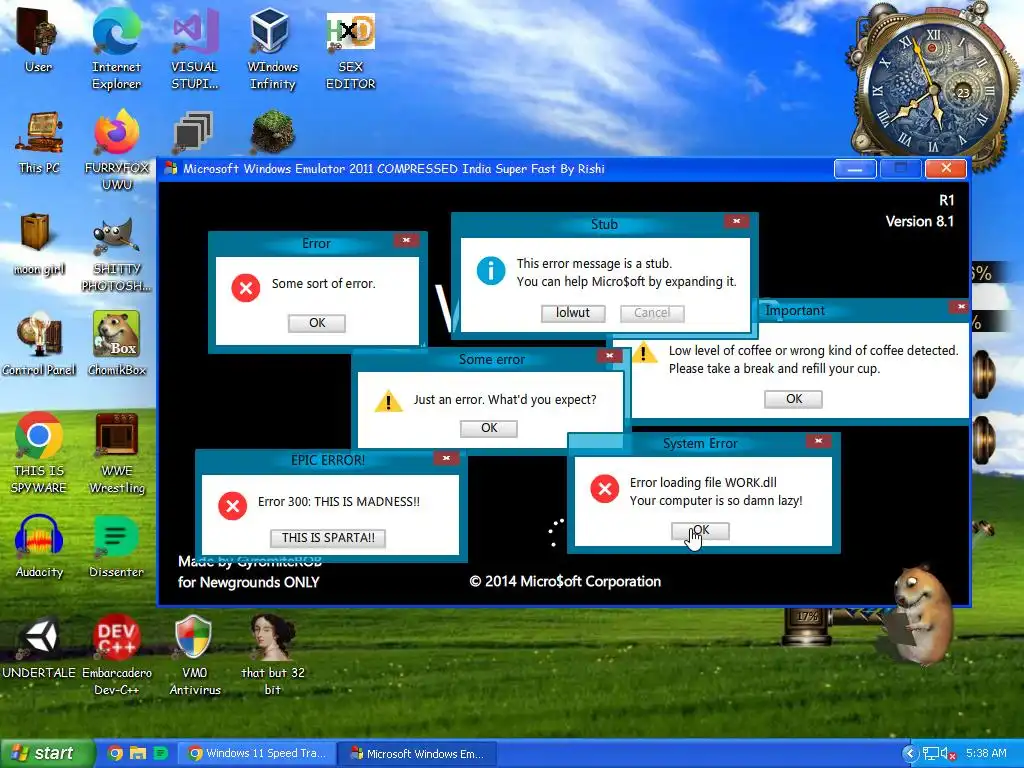Click the 'Version 8.1' text

(x=920, y=221)
